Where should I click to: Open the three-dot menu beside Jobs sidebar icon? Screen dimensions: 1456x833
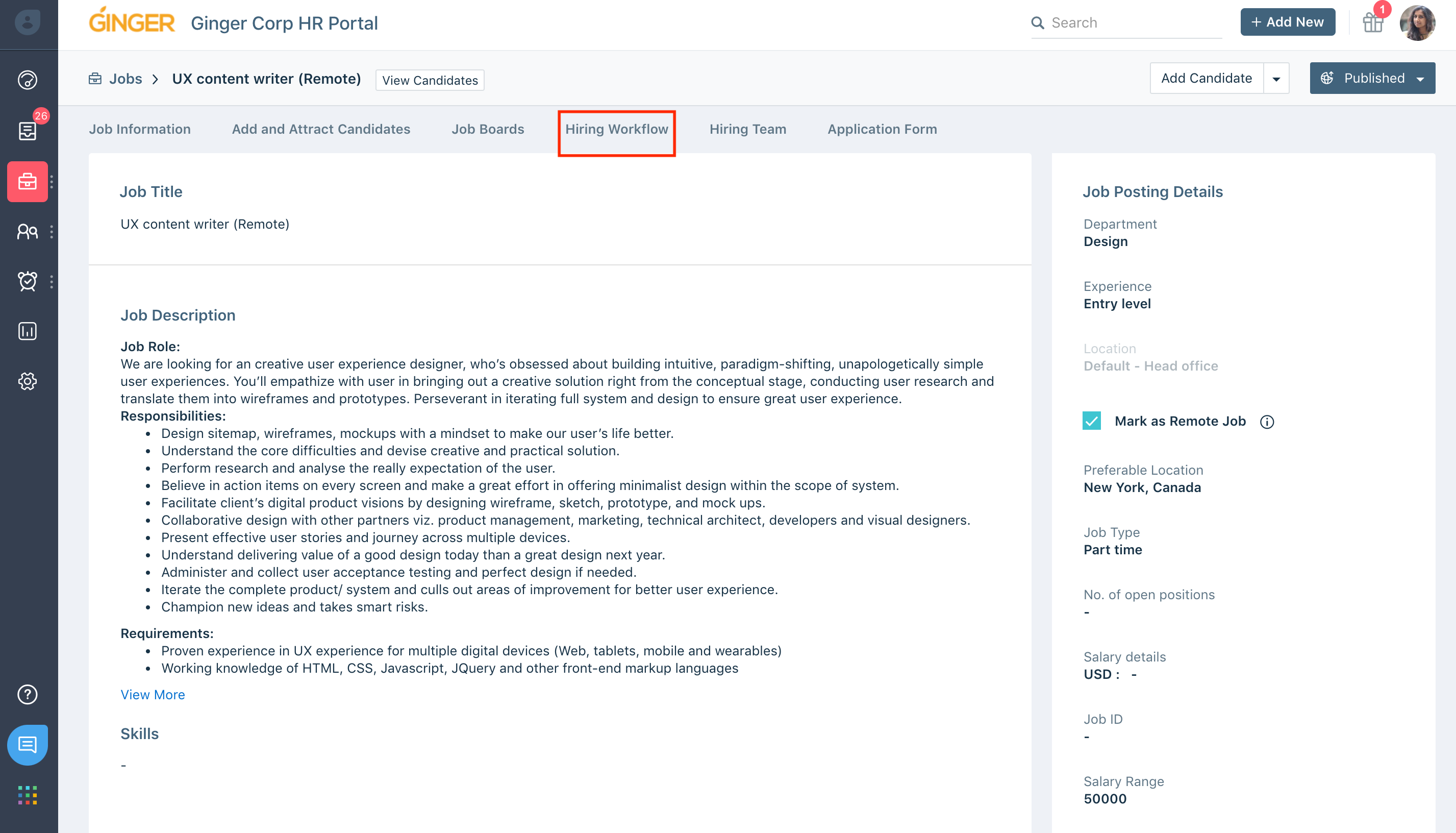click(52, 181)
